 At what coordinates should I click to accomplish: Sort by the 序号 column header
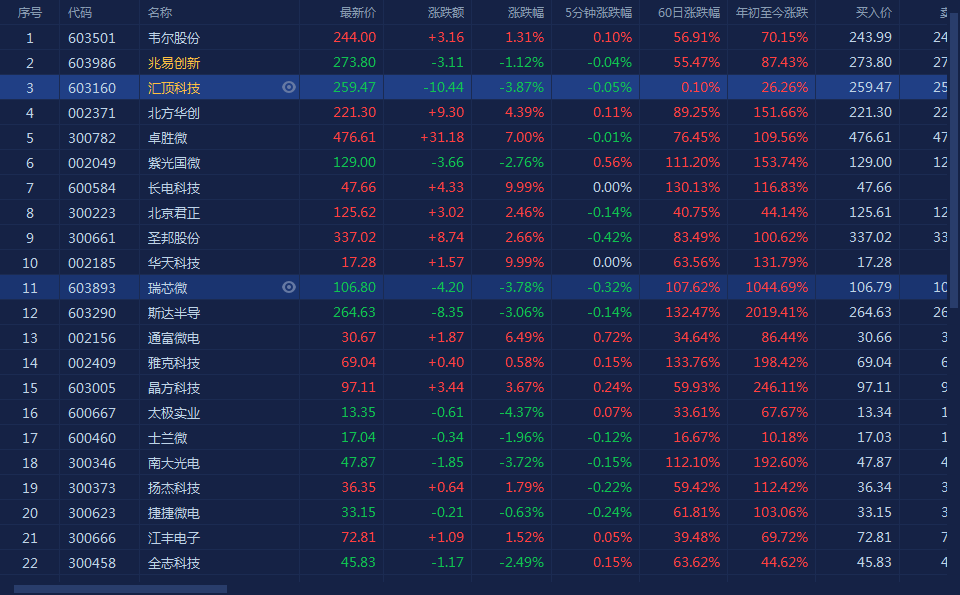pyautogui.click(x=29, y=13)
